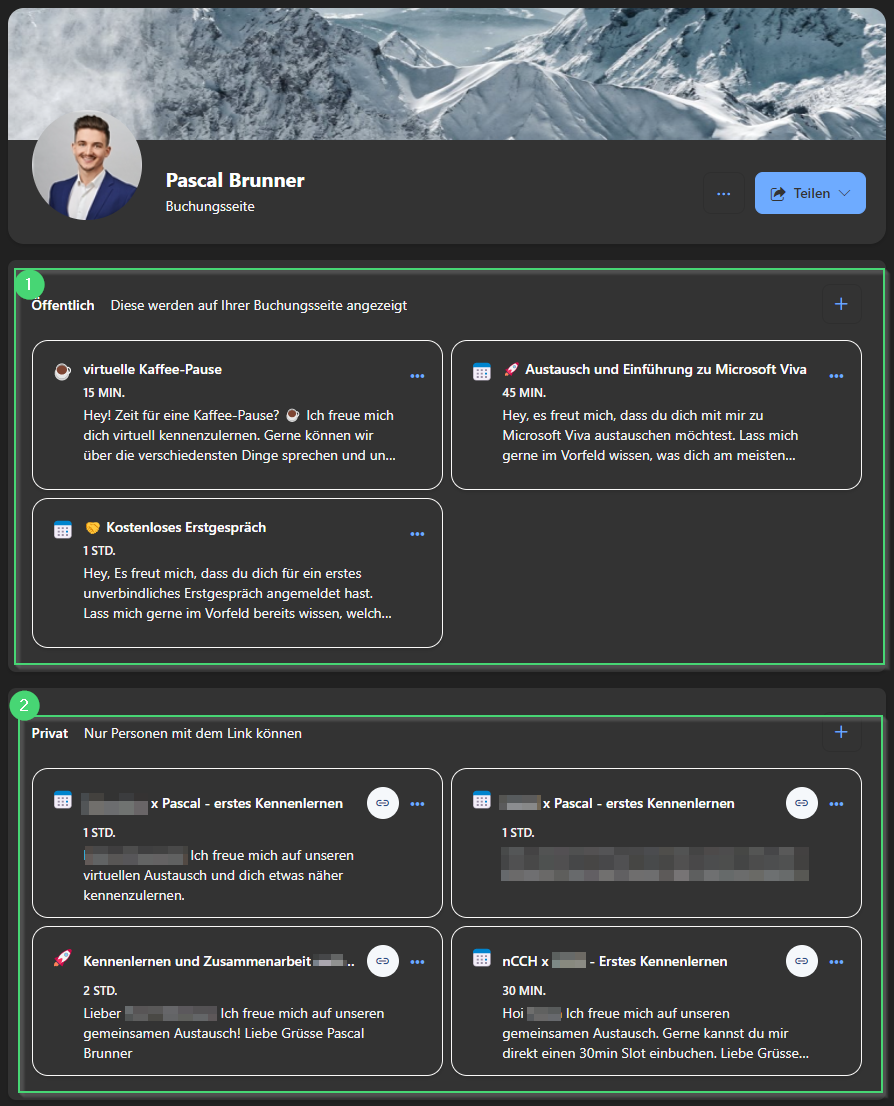Click calendar icon on Kostenloses Erstgespräch card
The width and height of the screenshot is (894, 1106).
click(62, 529)
